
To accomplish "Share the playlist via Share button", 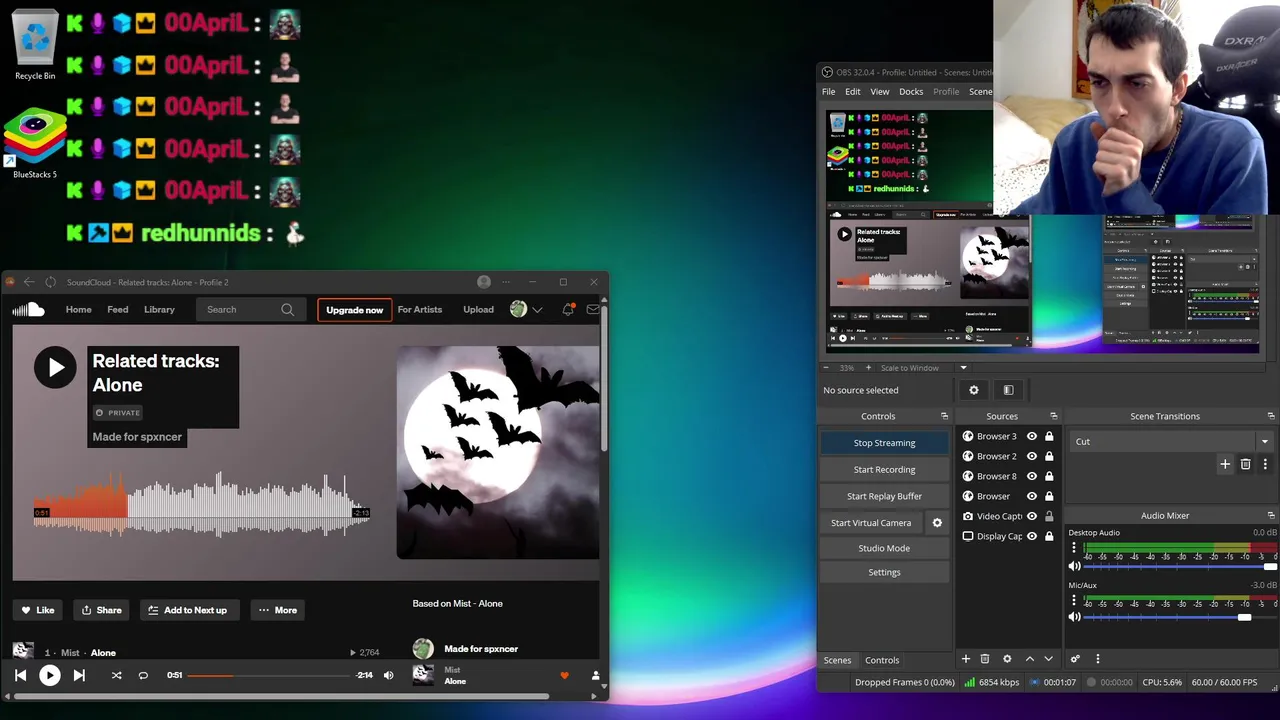I will 102,610.
